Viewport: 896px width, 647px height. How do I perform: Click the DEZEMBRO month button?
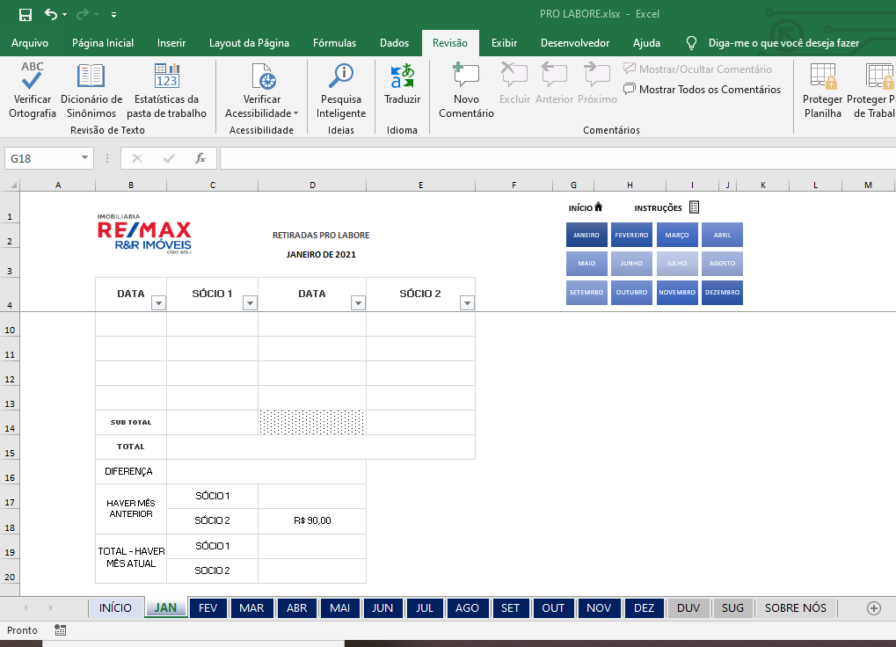722,292
